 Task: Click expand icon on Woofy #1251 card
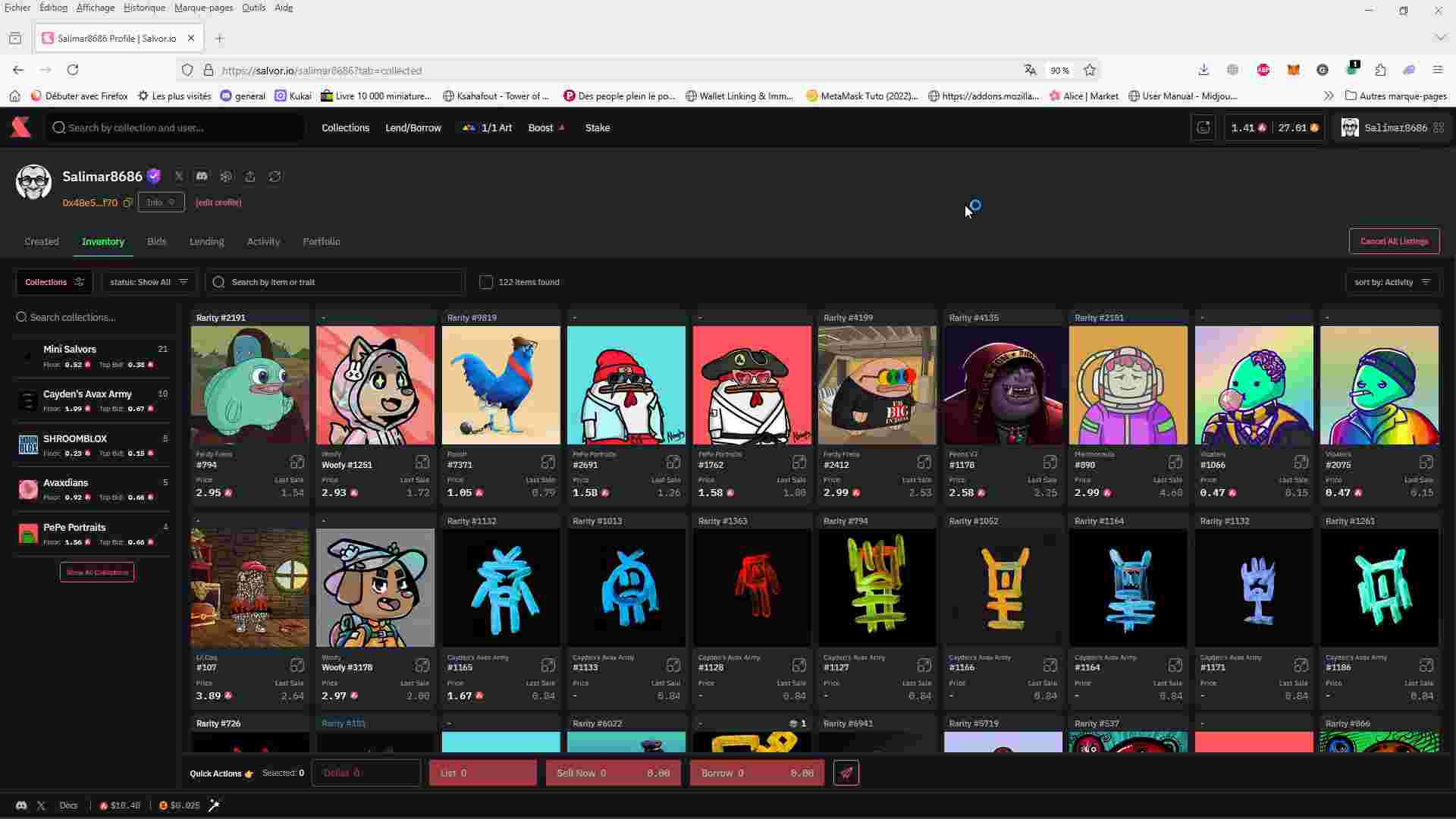[422, 462]
